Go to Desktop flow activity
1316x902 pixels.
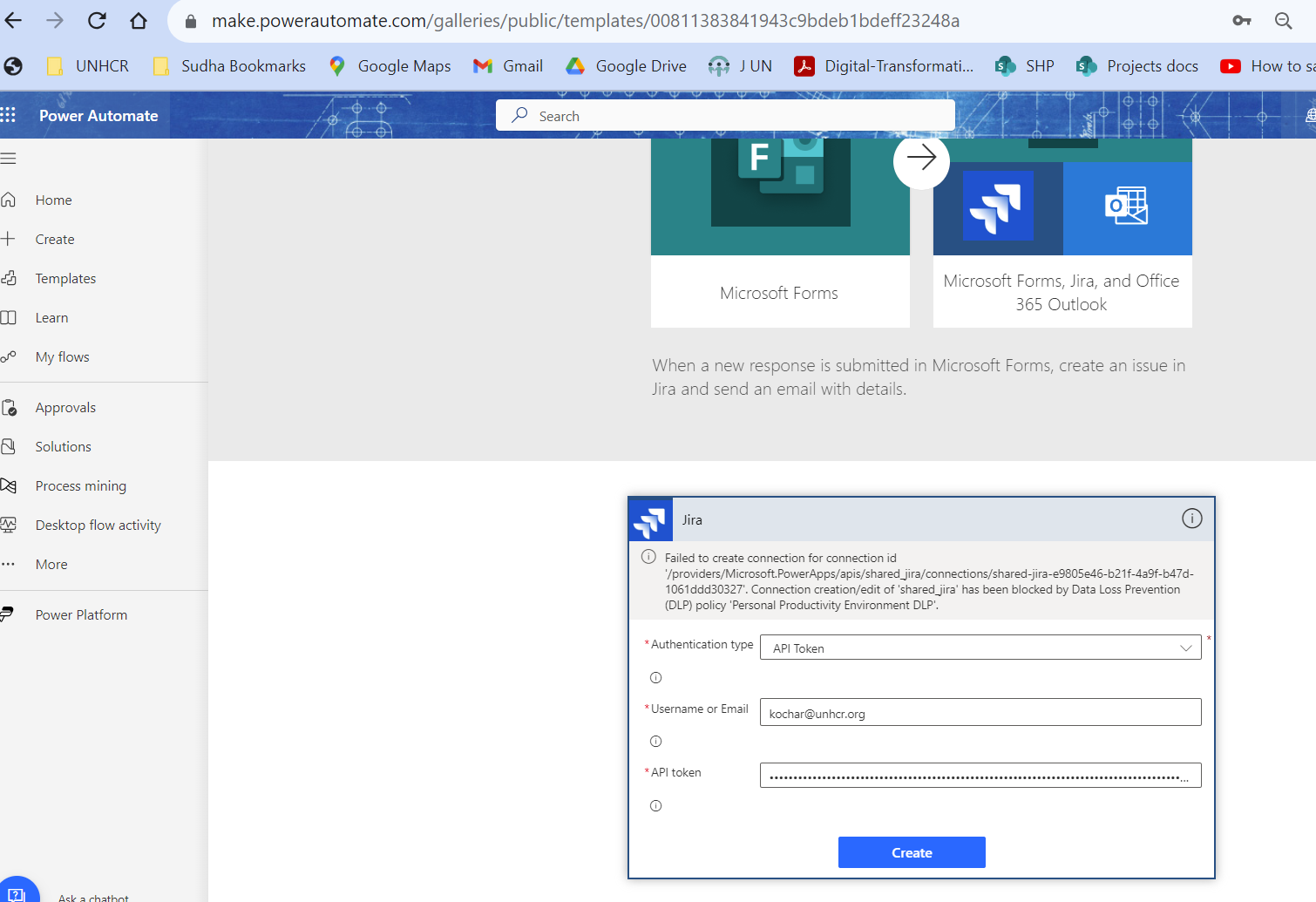click(98, 525)
